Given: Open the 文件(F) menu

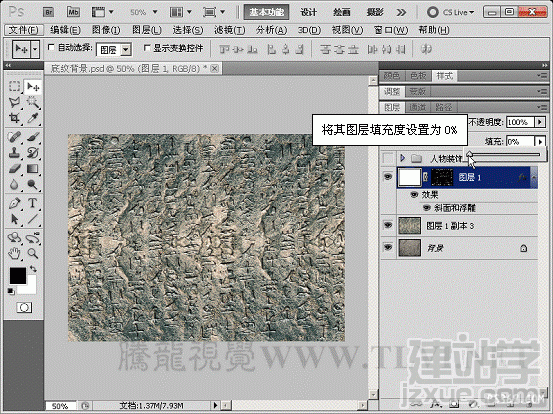Looking at the screenshot, I should click(23, 30).
